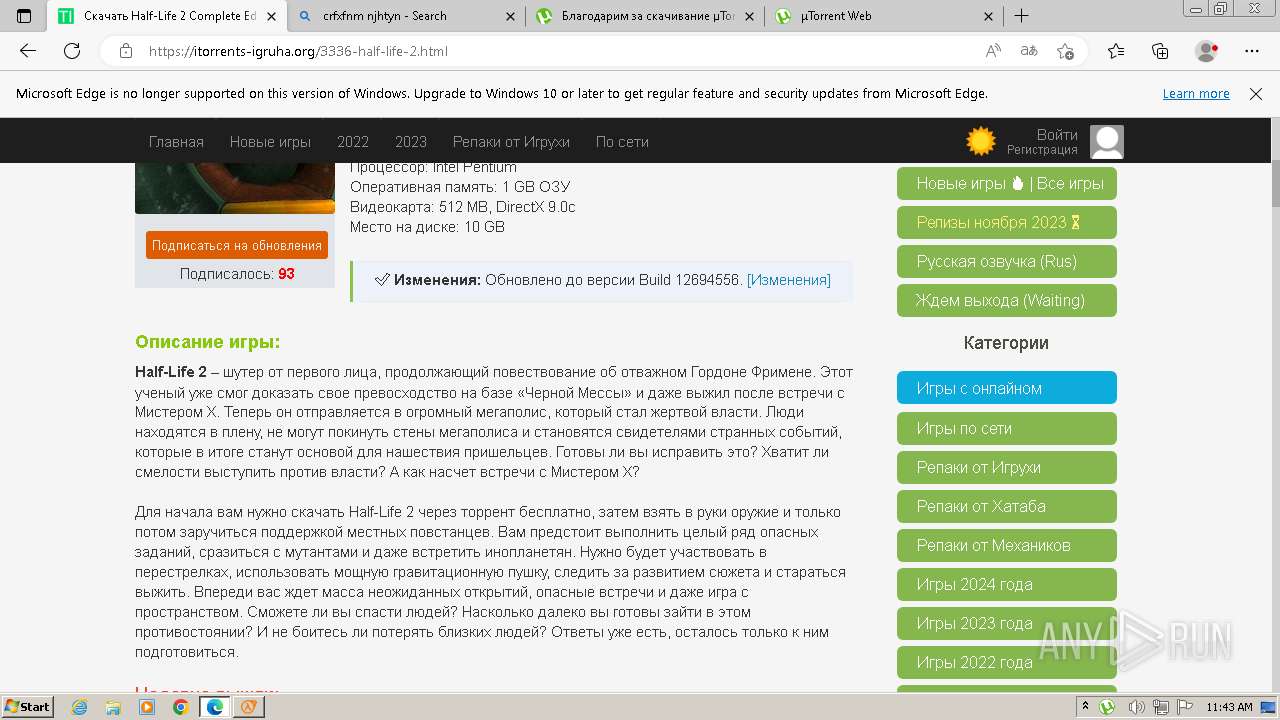
Task: Open Read aloud icon in address bar
Action: click(993, 51)
